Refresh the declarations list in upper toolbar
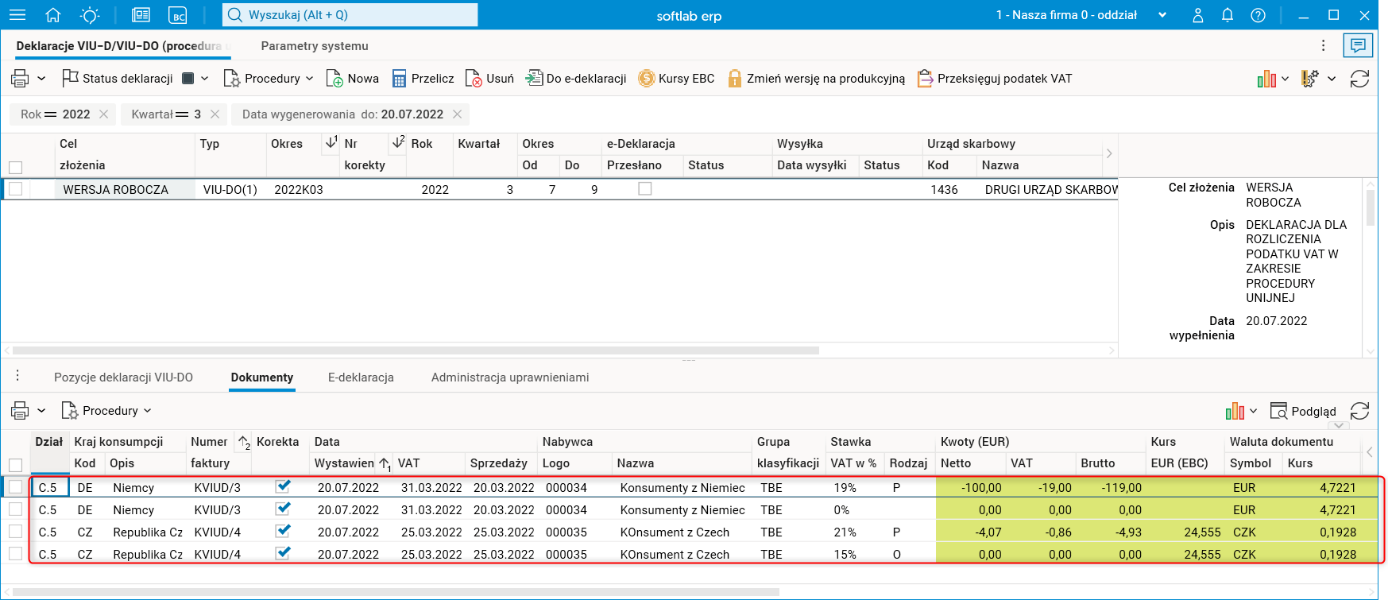The image size is (1388, 600). (1359, 78)
